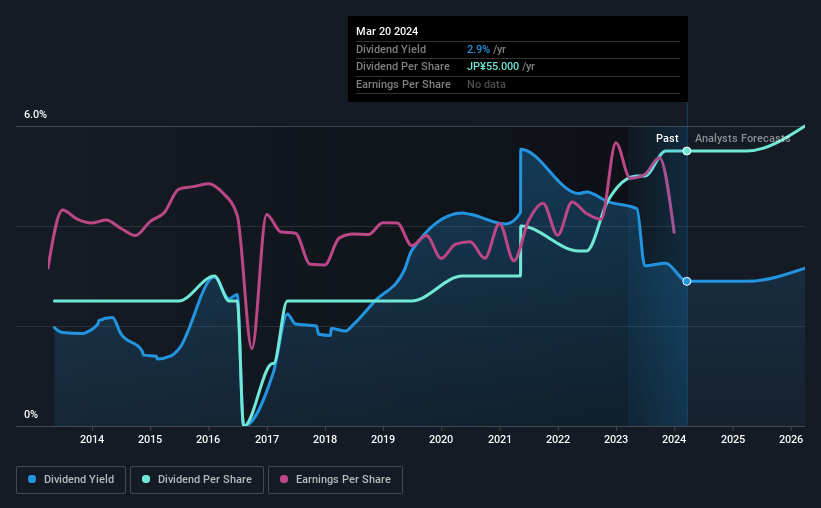Viewport: 821px width, 508px height.
Task: Select the blue data point marker at Mar 2024
Action: pos(687,281)
